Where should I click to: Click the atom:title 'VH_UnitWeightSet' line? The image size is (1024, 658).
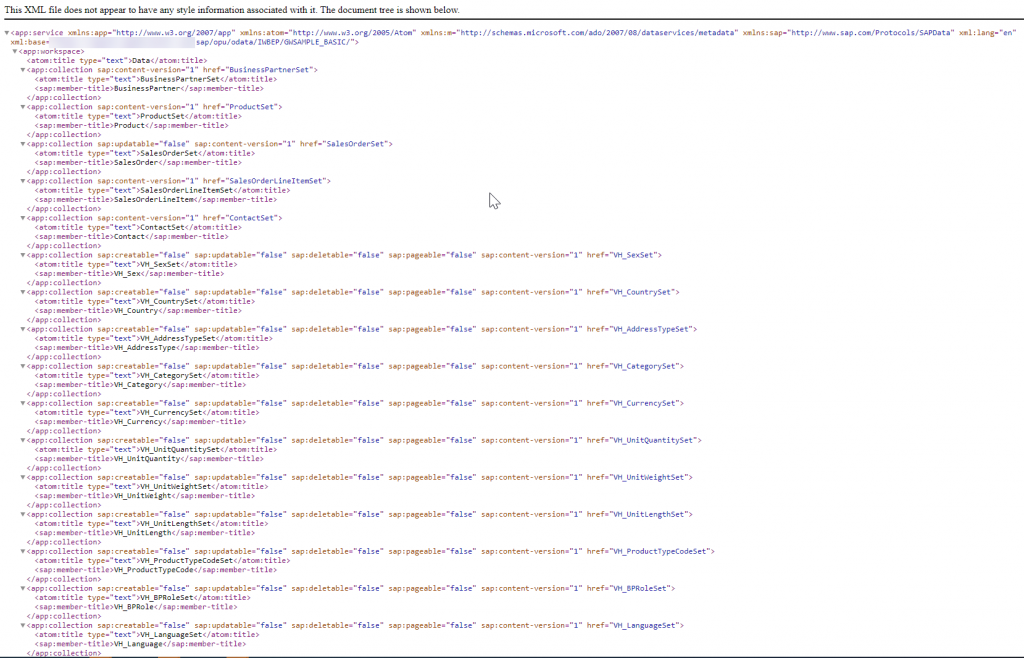pyautogui.click(x=151, y=487)
